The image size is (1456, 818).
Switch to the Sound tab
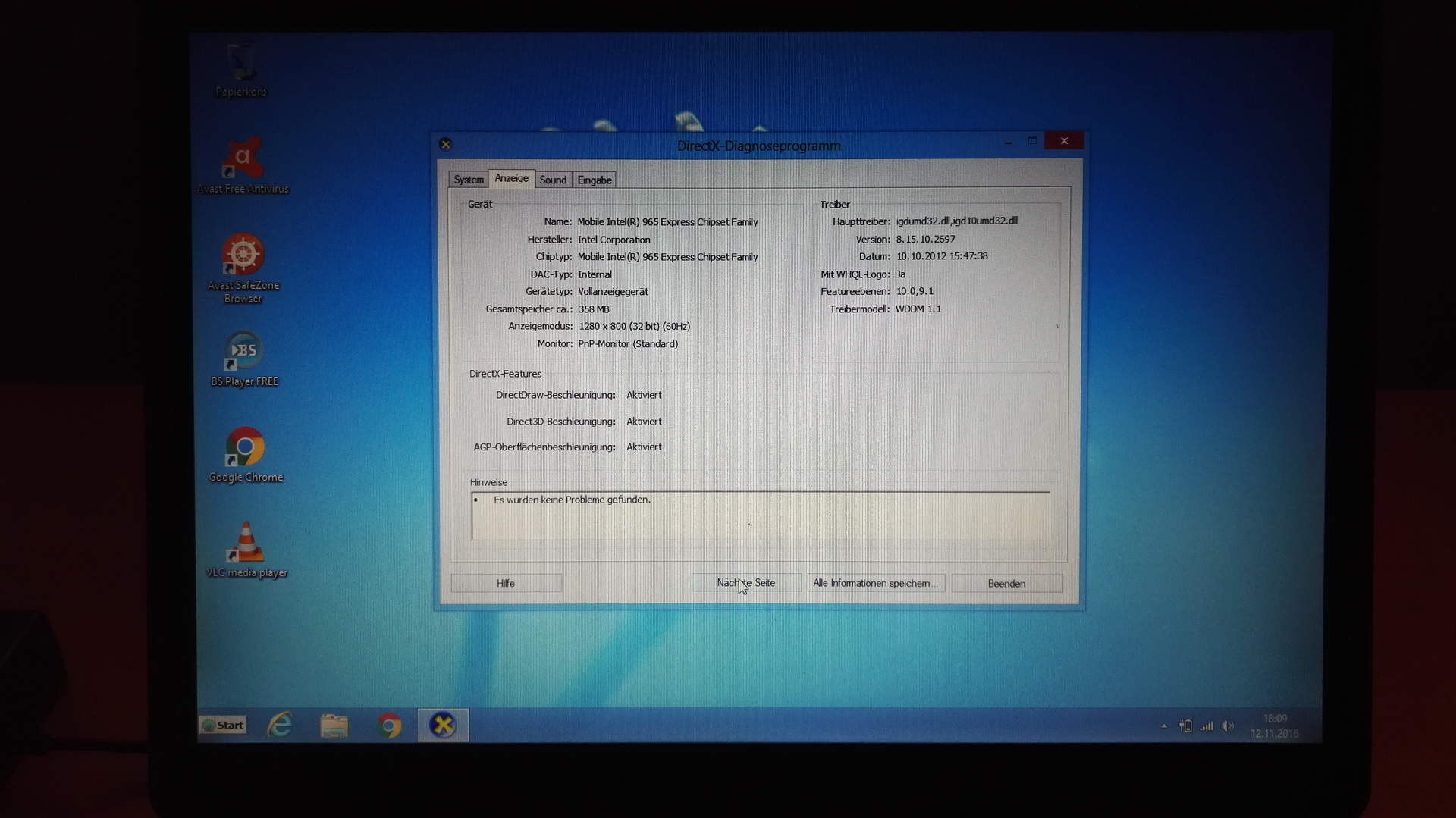[553, 180]
